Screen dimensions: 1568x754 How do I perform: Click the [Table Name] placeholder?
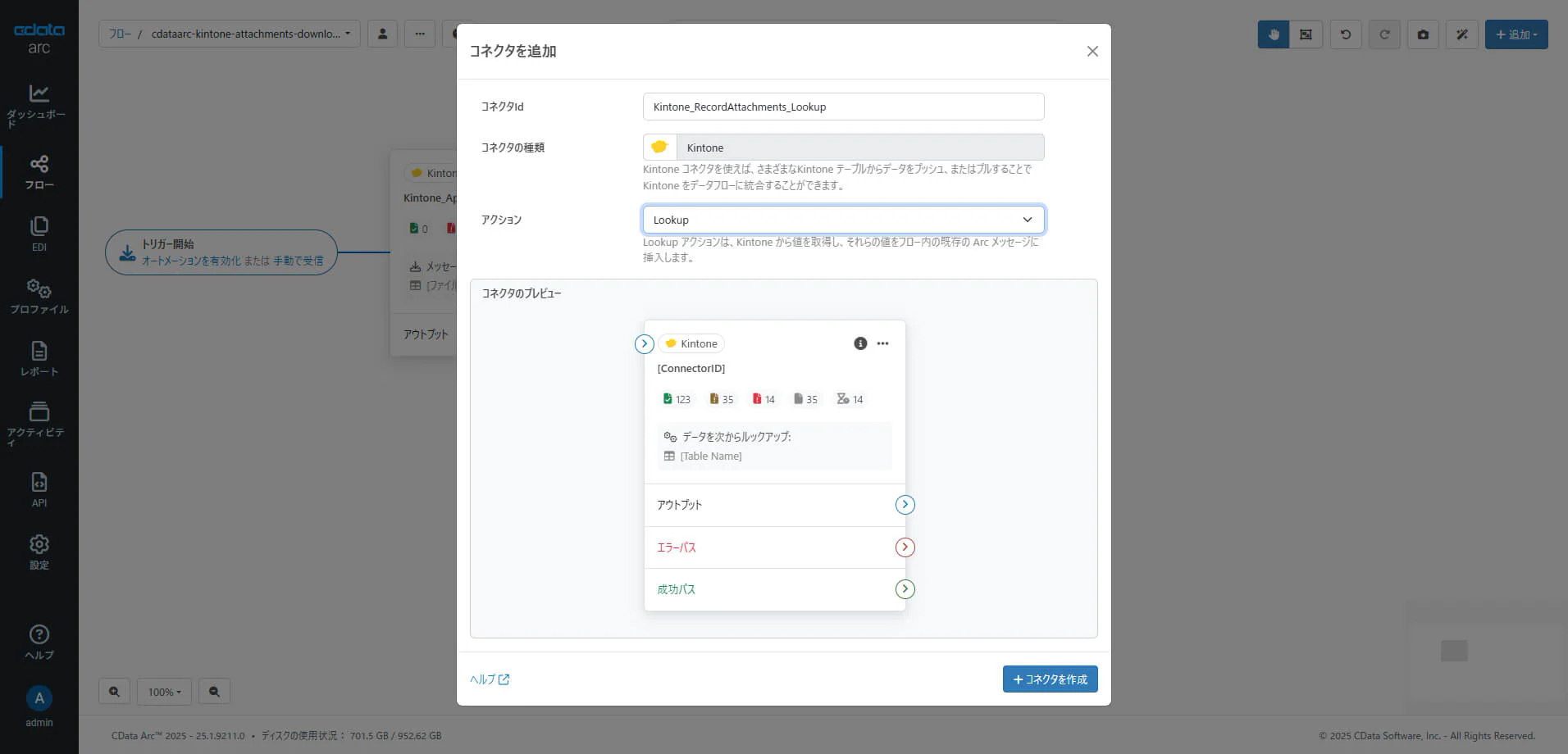coord(711,456)
